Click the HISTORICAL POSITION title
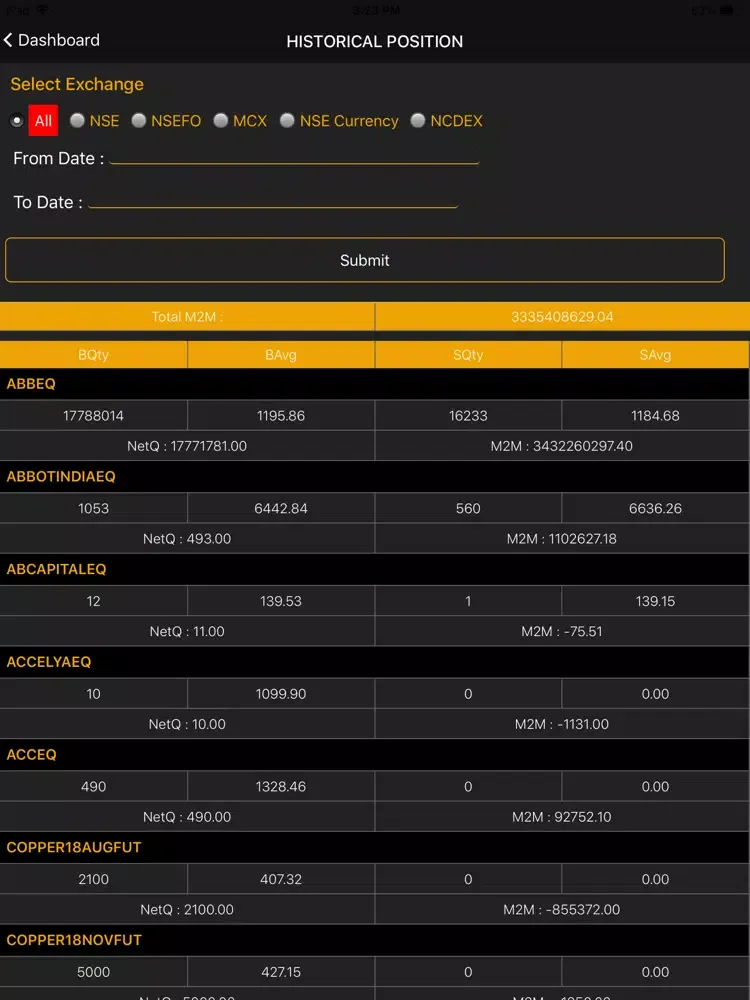 pyautogui.click(x=375, y=41)
